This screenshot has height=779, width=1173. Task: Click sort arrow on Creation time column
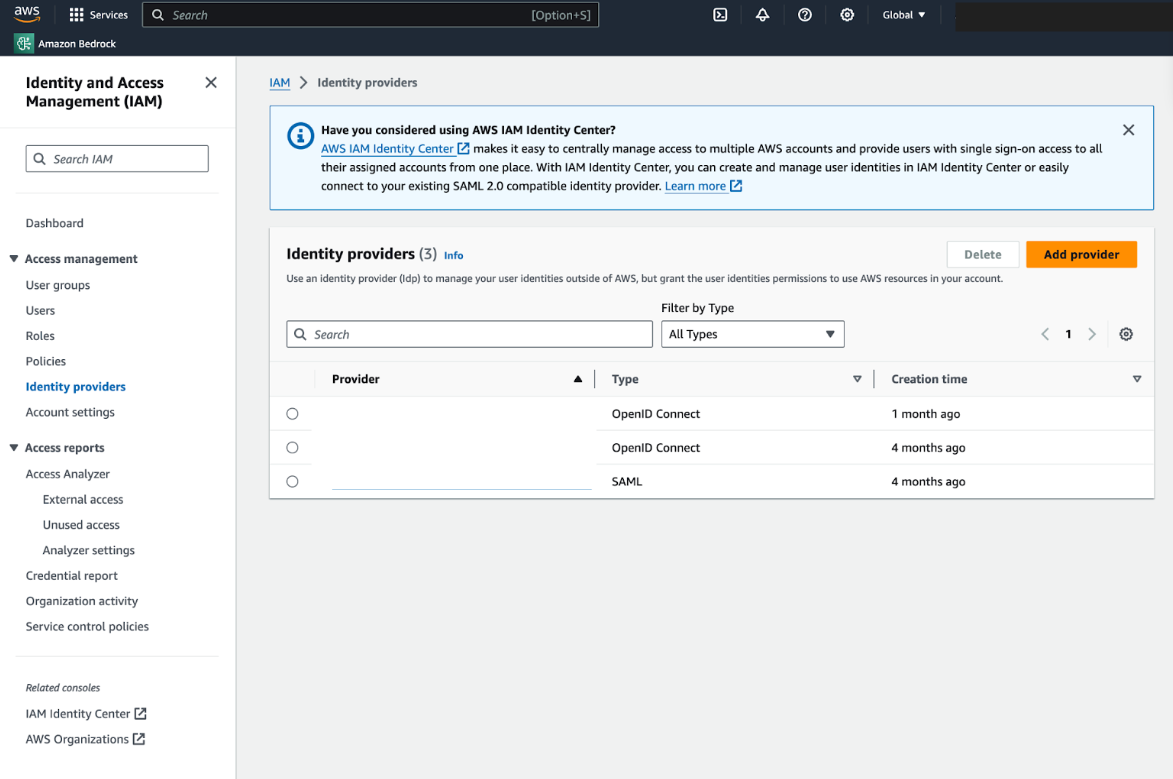1137,379
